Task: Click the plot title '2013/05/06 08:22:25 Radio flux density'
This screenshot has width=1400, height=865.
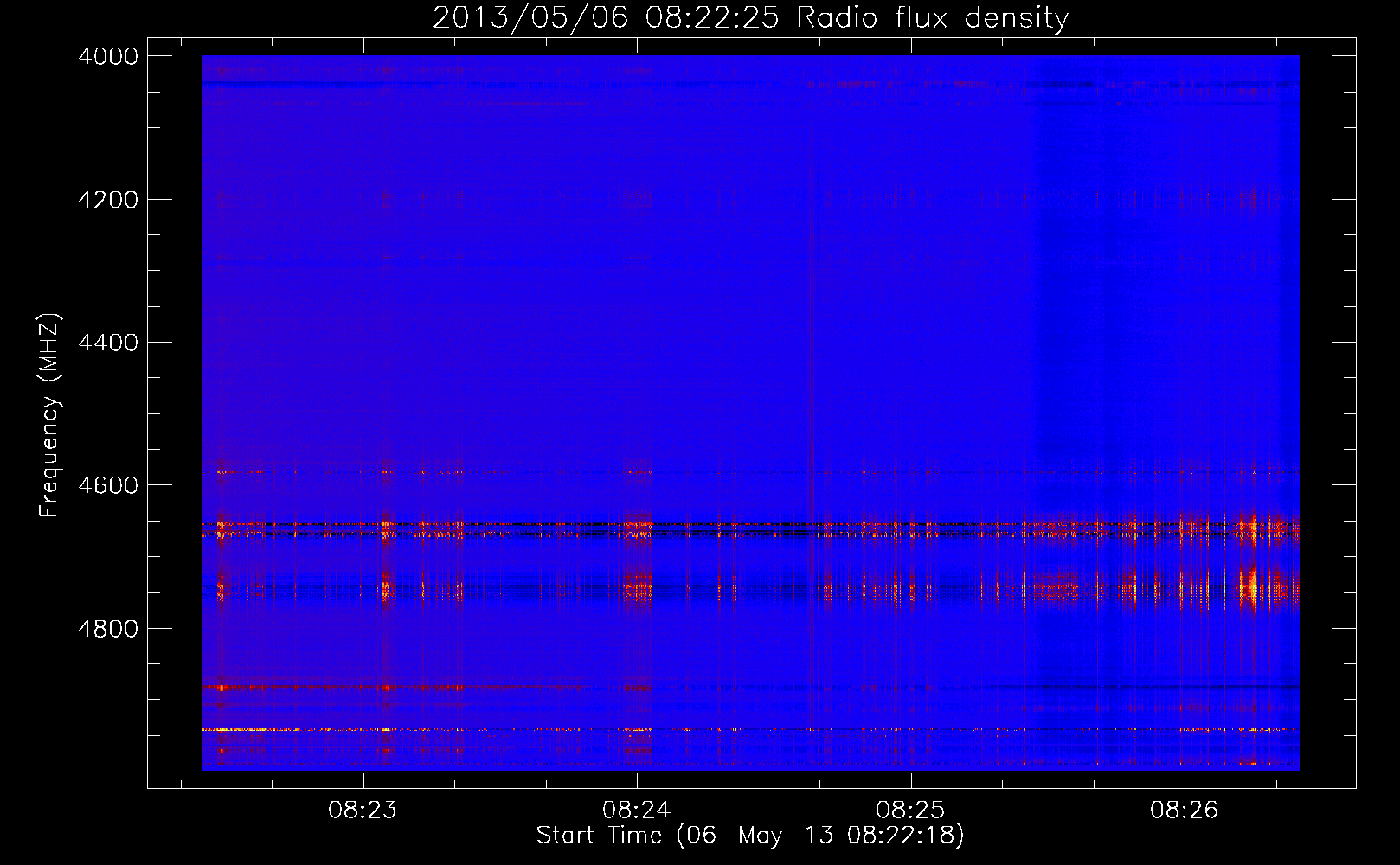Action: tap(750, 17)
